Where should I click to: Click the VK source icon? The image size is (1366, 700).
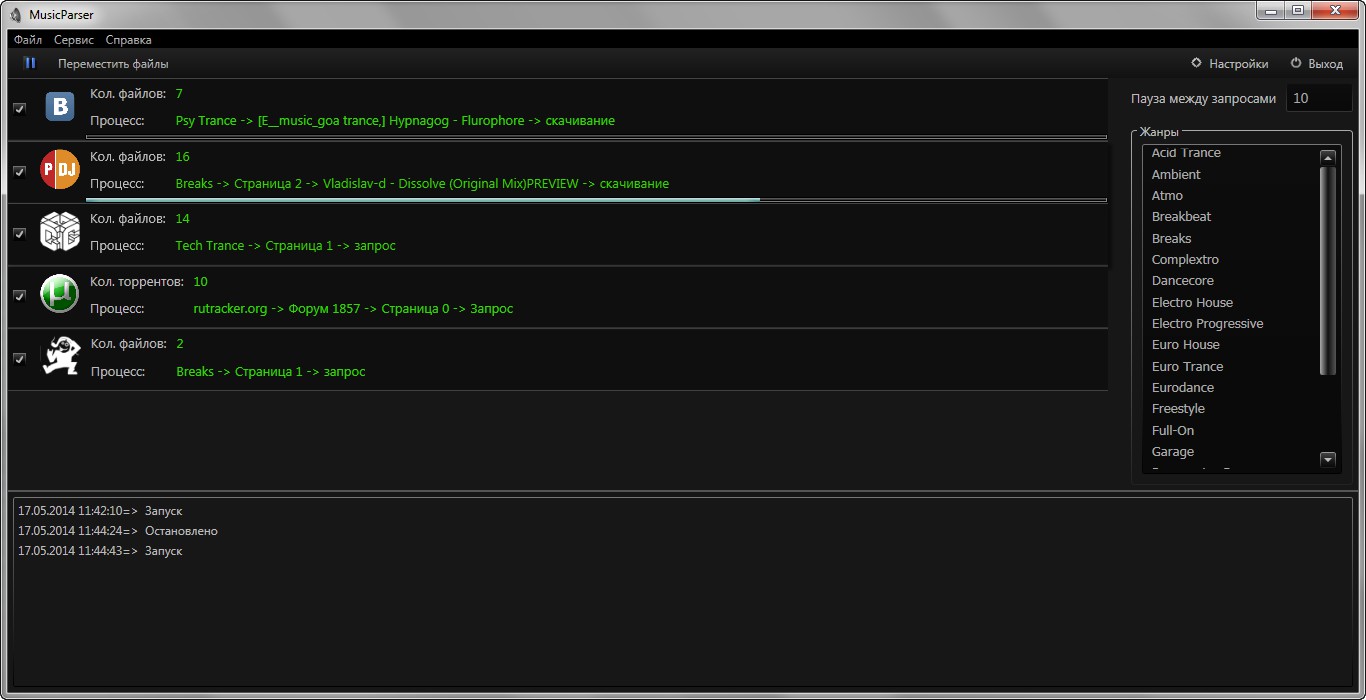60,106
